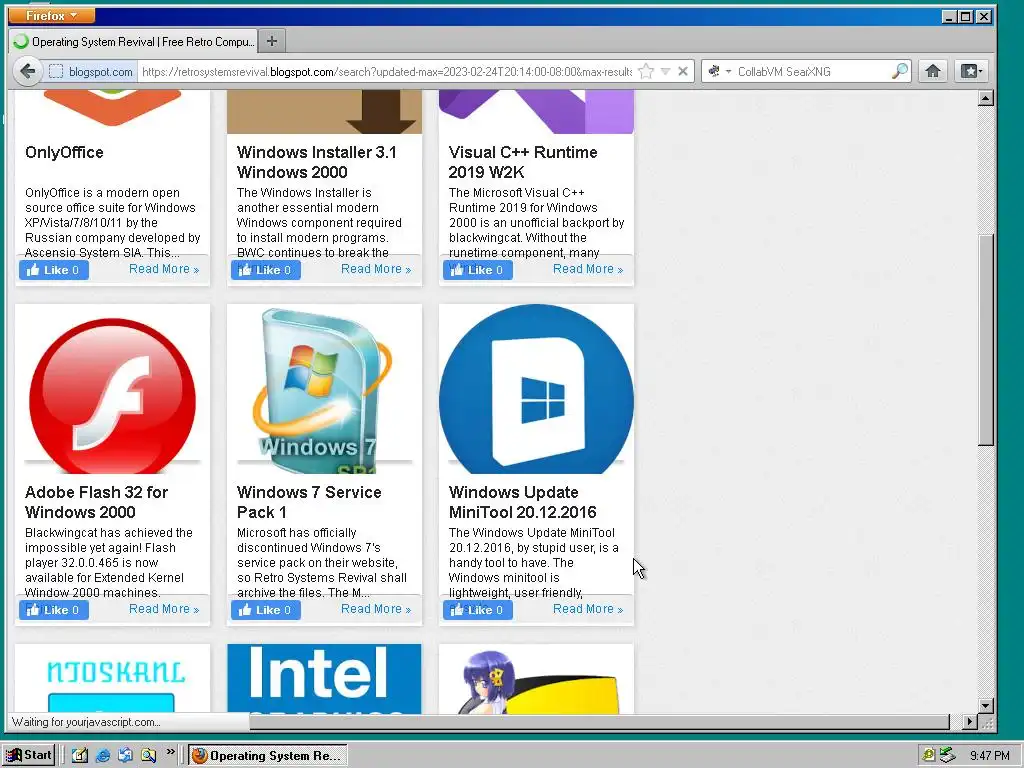Select the Operating System Revival tab
Screen dimensions: 1024x768
click(x=134, y=41)
